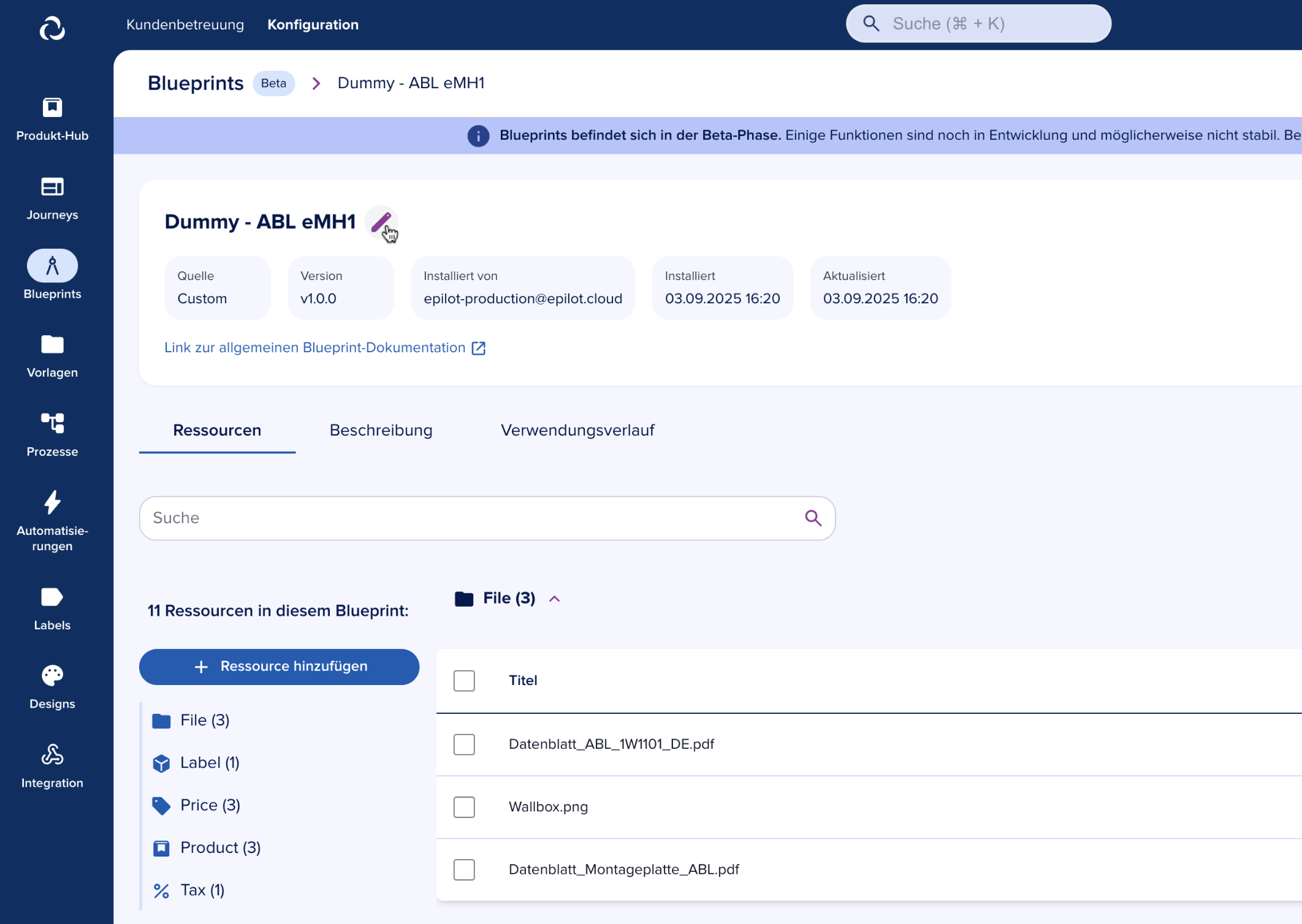
Task: Open Journeys in the sidebar
Action: [x=52, y=187]
